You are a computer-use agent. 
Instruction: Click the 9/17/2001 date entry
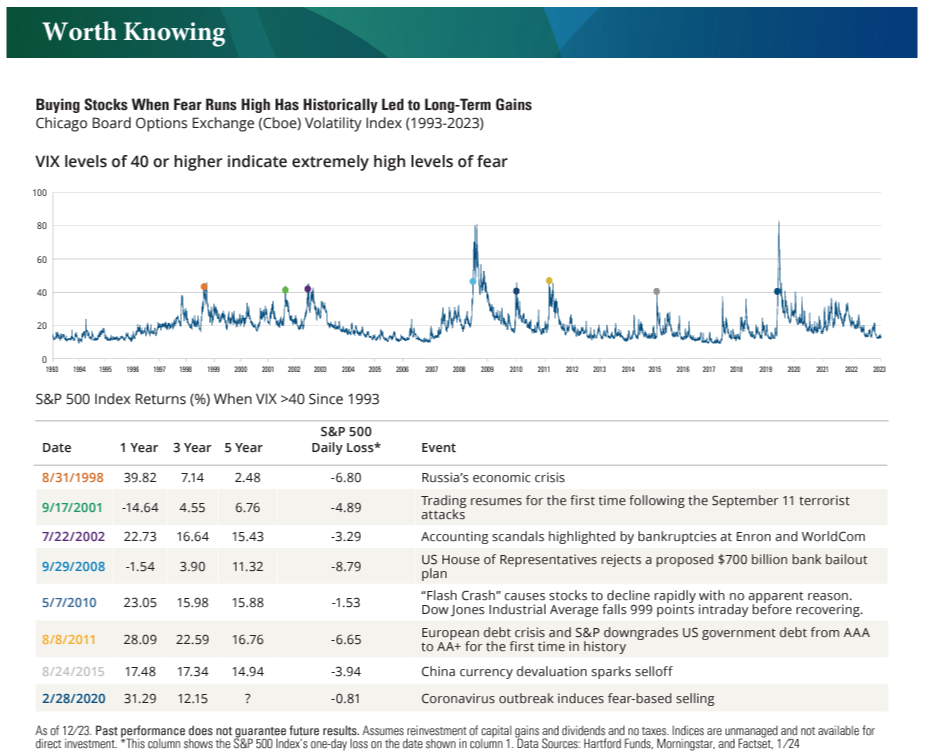tap(72, 508)
